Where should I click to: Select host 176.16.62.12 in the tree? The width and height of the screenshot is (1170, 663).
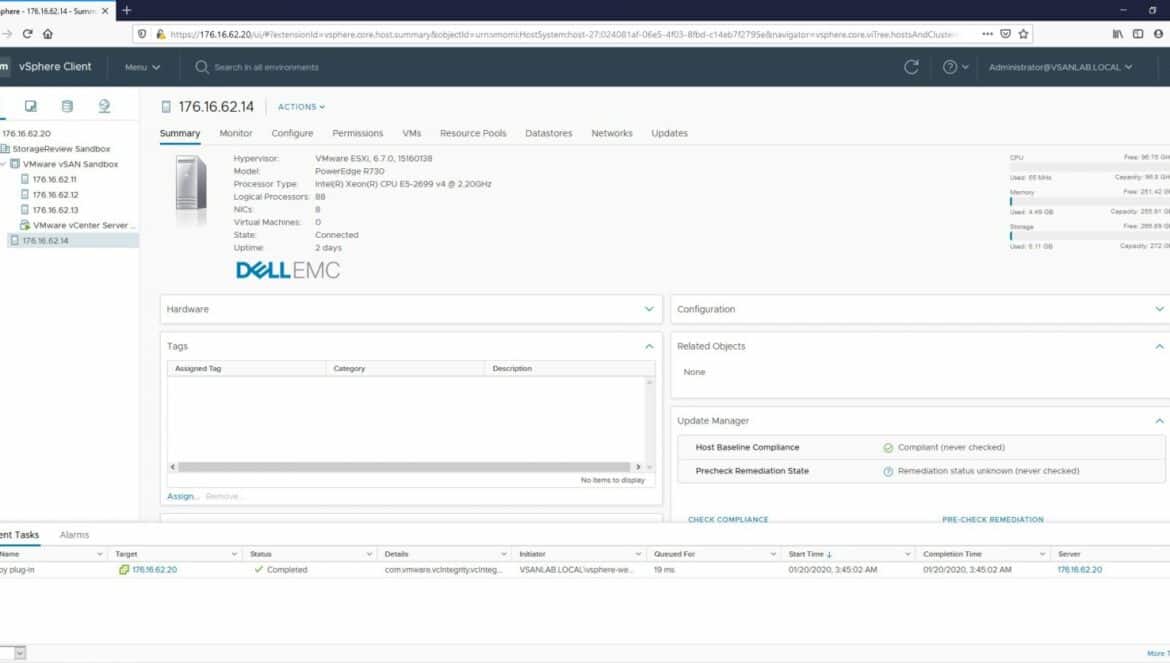pos(55,195)
